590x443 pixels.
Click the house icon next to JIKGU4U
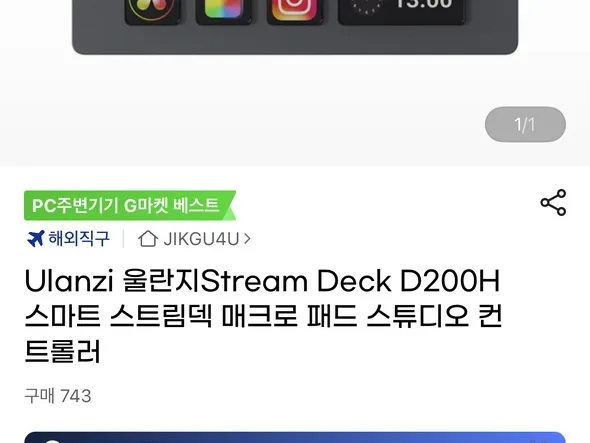click(148, 239)
